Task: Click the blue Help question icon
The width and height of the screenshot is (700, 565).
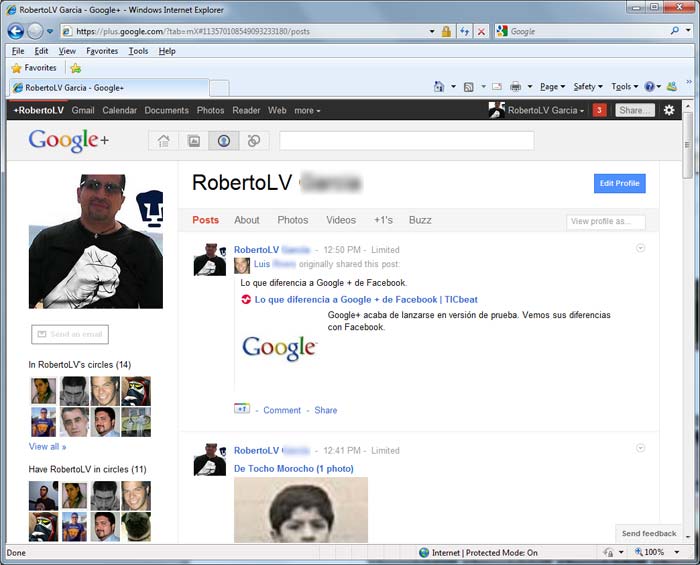Action: pos(650,87)
